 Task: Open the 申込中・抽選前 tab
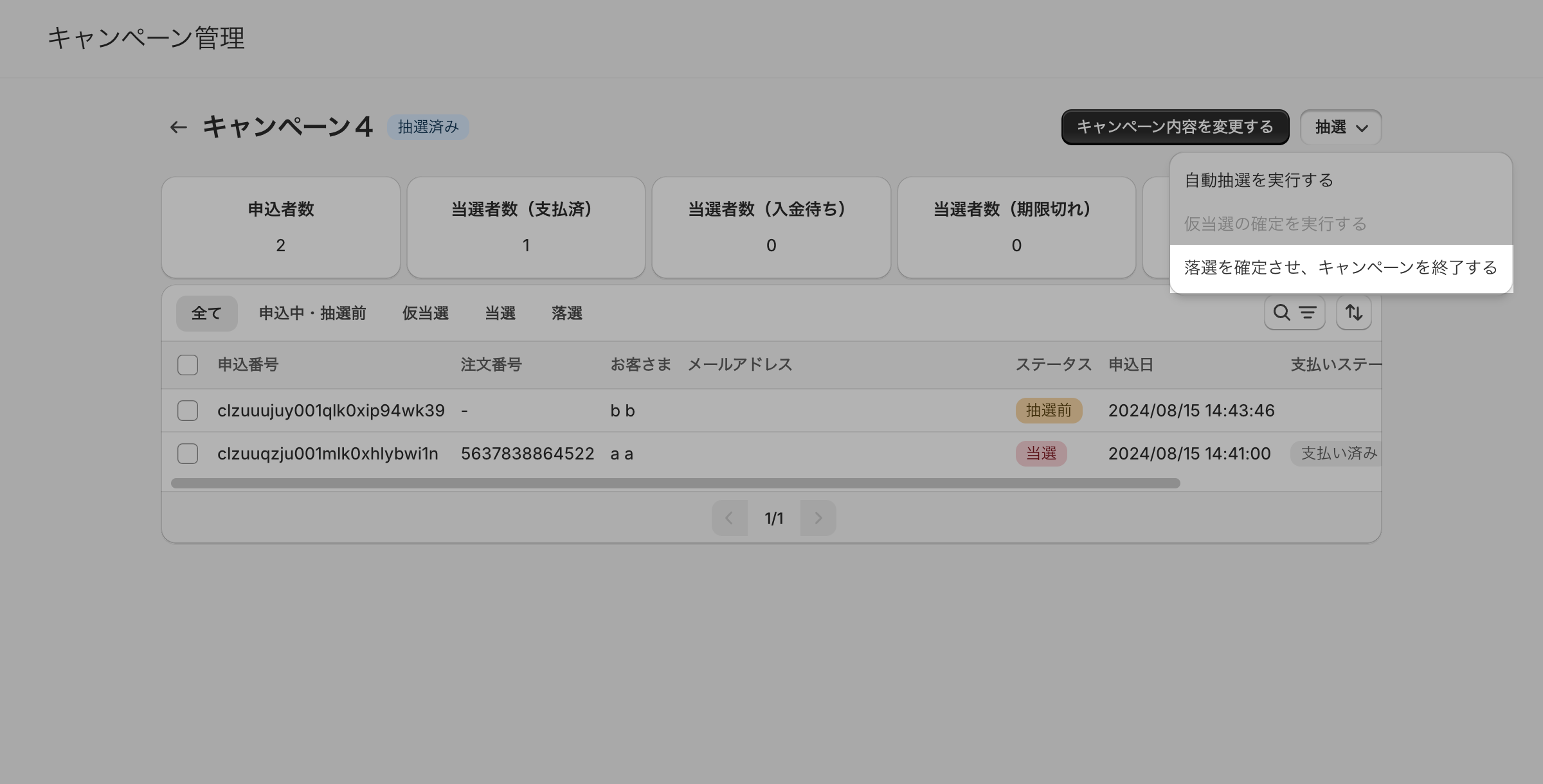tap(312, 314)
